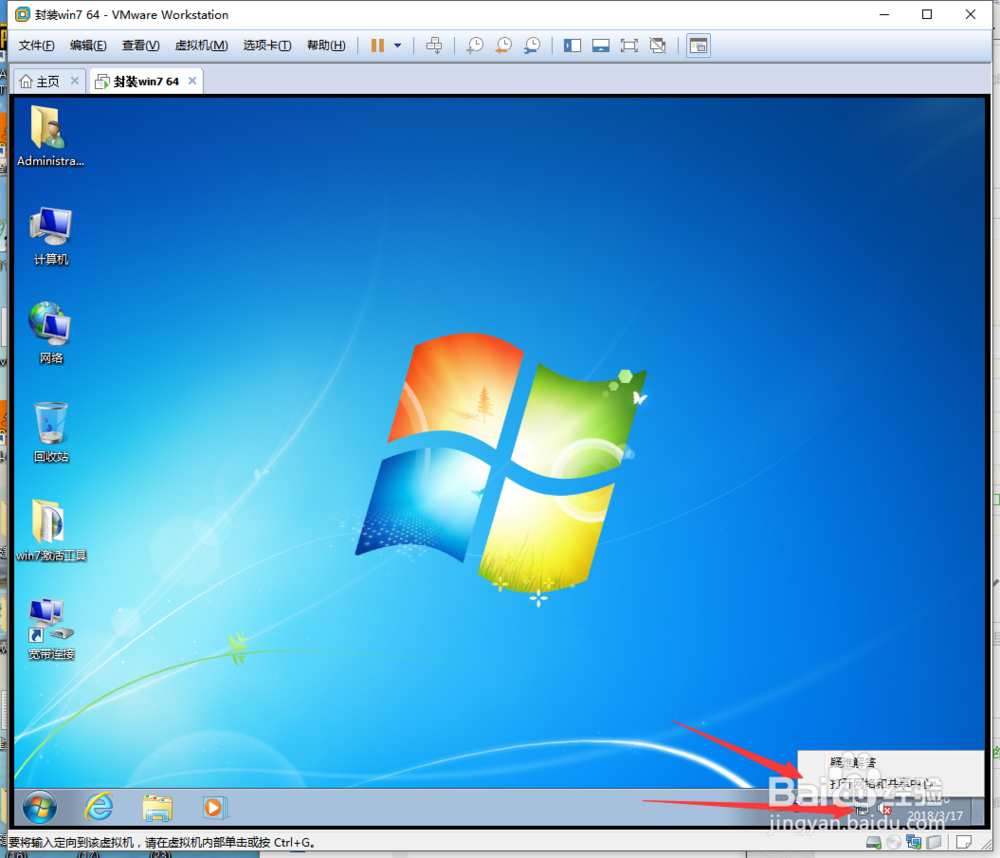Open Windows Explorer from the taskbar
Image resolution: width=1000 pixels, height=858 pixels.
coord(158,808)
